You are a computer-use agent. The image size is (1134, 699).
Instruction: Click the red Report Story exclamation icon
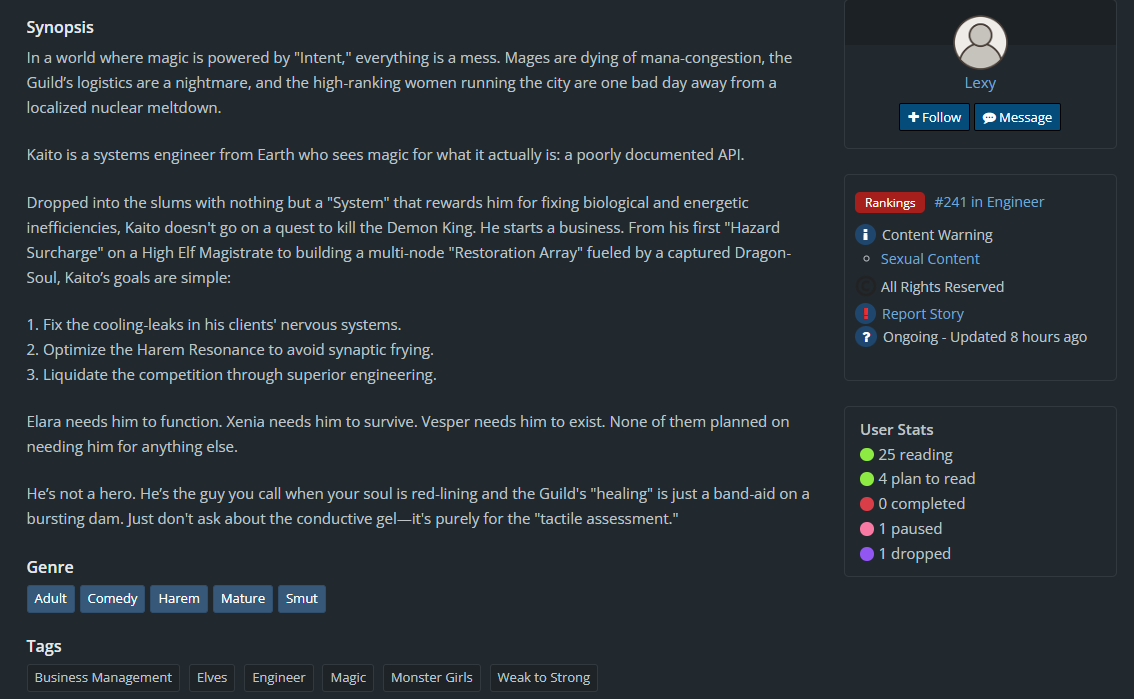(x=866, y=313)
